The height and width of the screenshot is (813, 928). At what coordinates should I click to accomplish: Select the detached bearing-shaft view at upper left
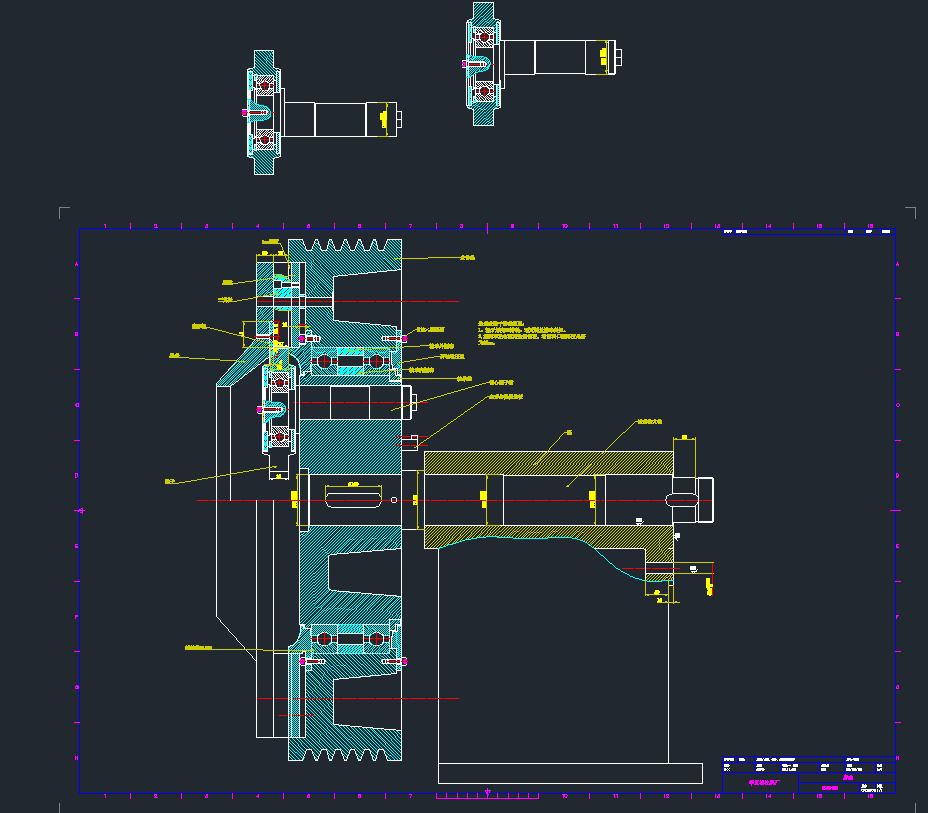pos(323,112)
